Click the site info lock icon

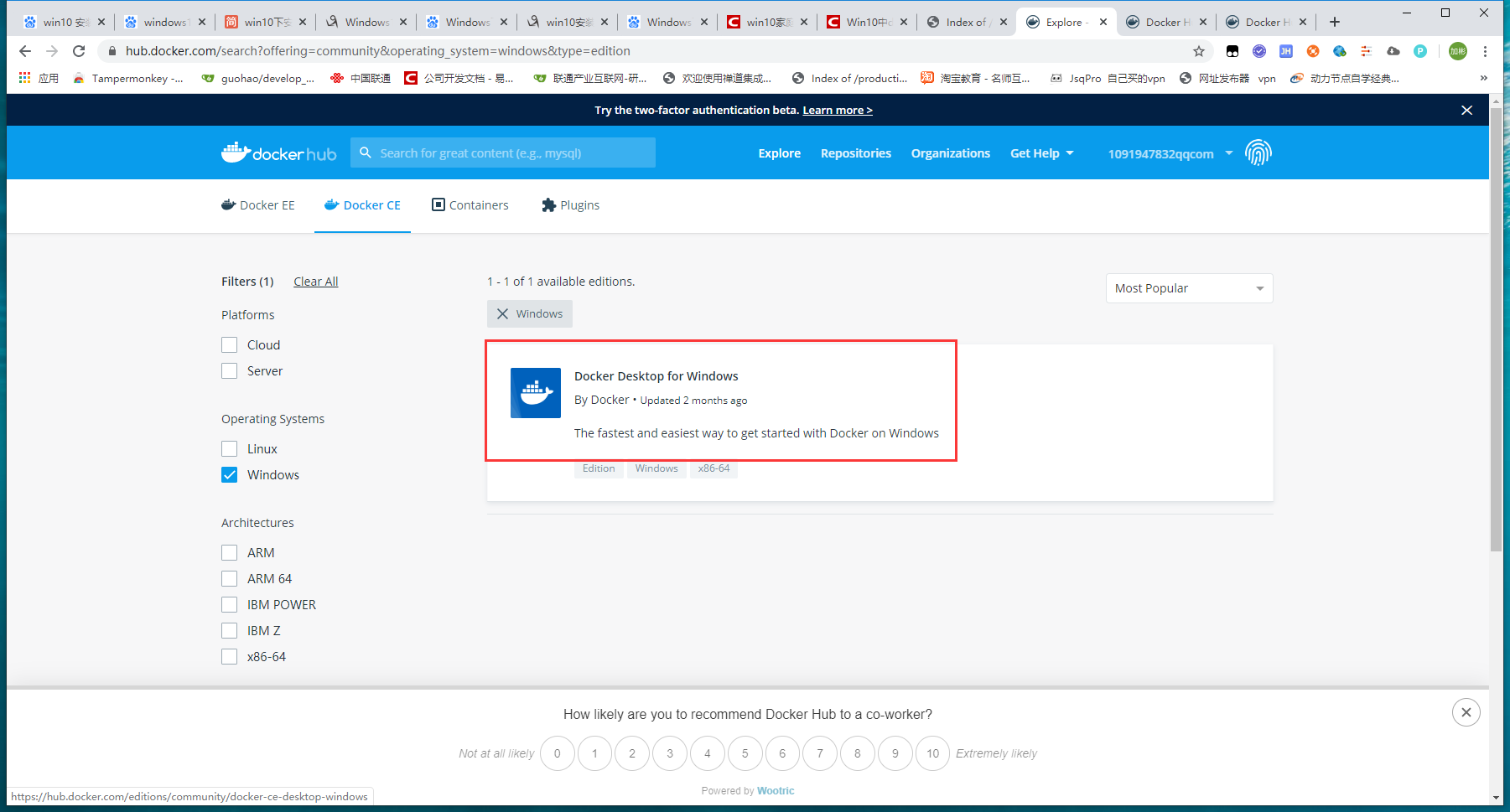coord(112,51)
